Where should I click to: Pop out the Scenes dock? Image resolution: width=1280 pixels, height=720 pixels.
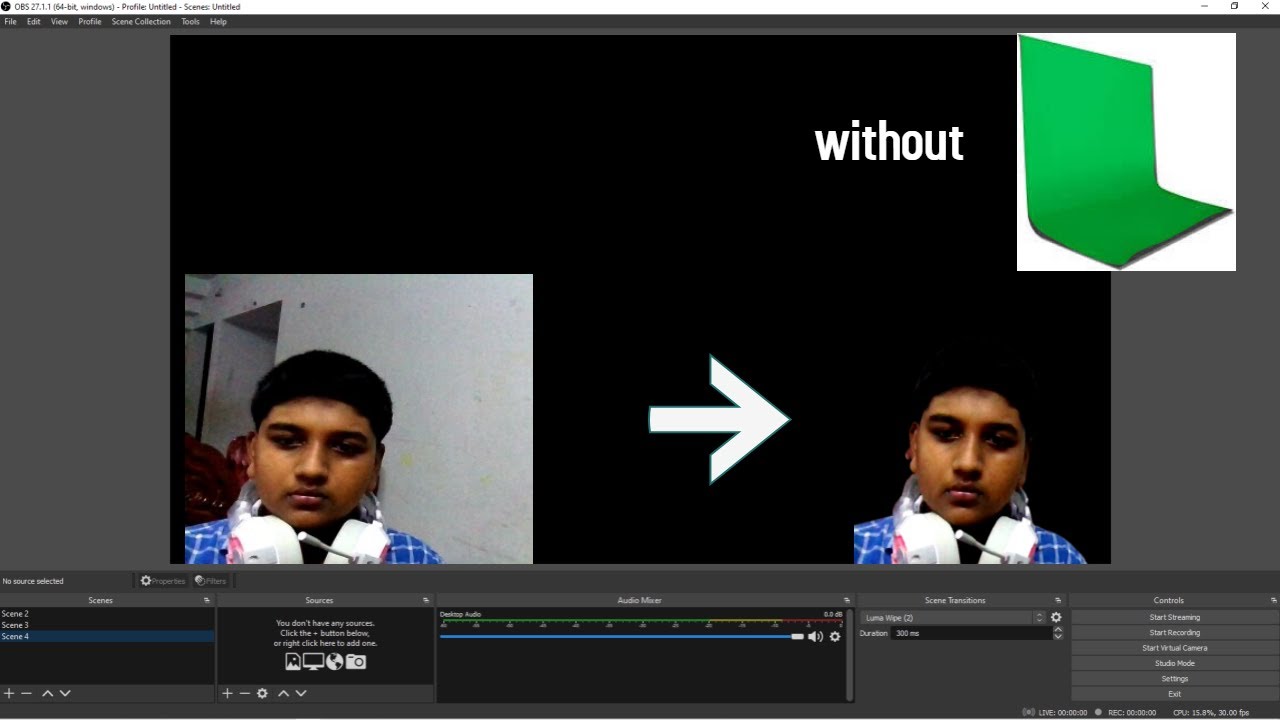click(207, 600)
